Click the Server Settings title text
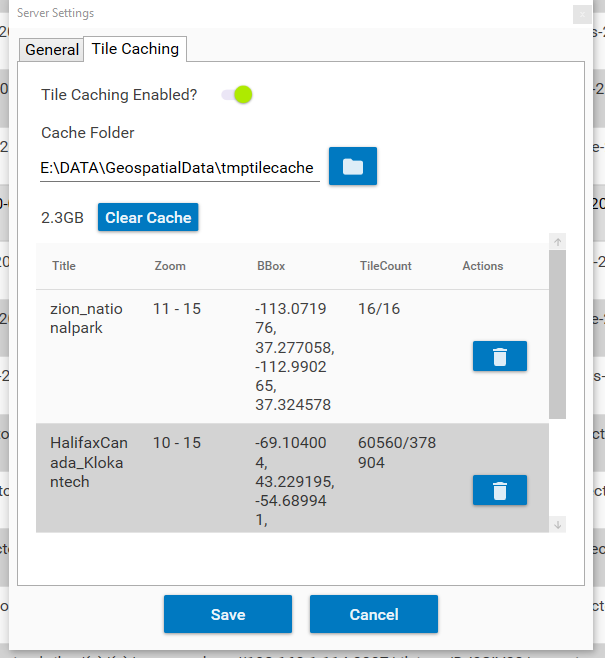 tap(55, 13)
